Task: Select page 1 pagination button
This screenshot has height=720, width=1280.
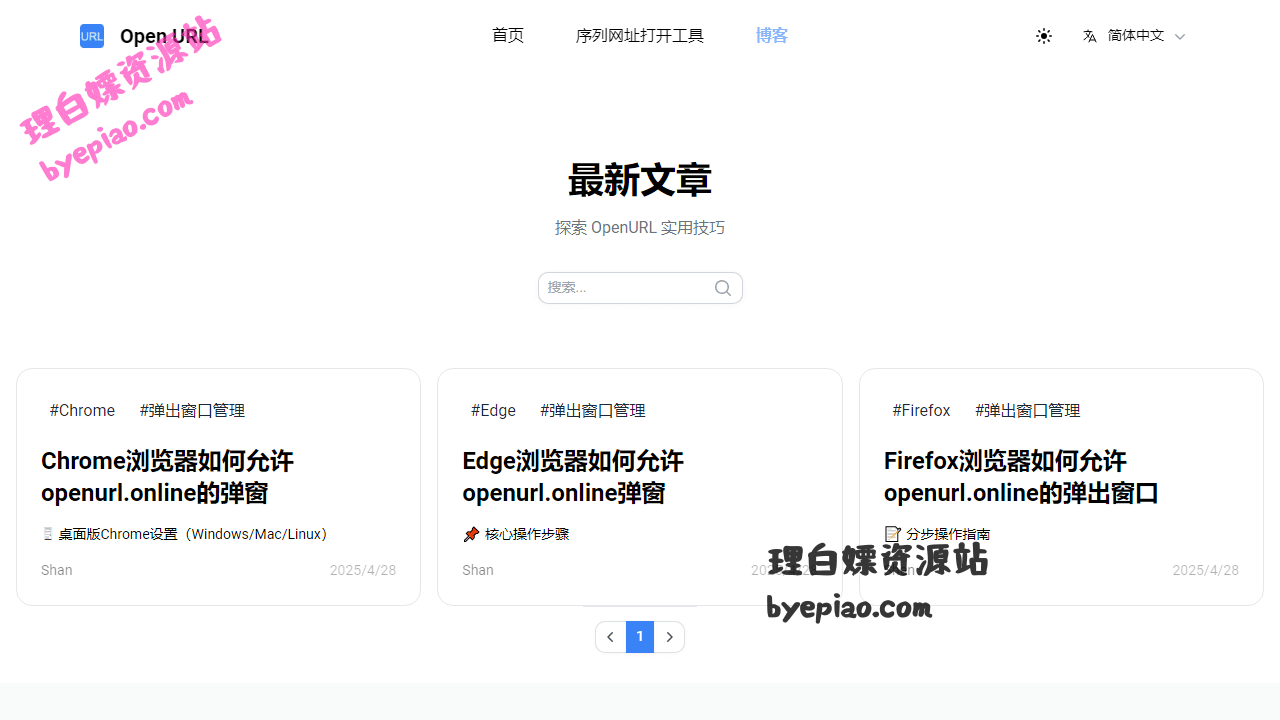Action: pyautogui.click(x=640, y=637)
